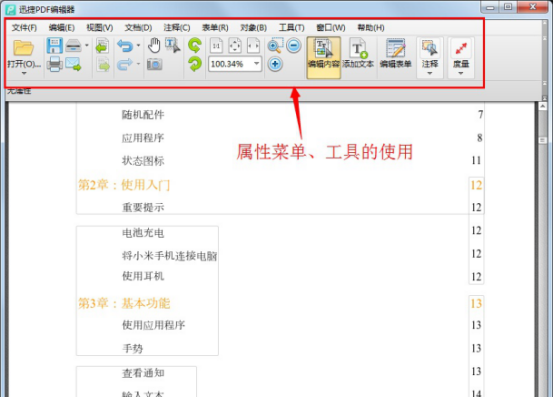This screenshot has height=397, width=554.
Task: Select the 将小米手机连接电脑 entry
Action: [169, 256]
